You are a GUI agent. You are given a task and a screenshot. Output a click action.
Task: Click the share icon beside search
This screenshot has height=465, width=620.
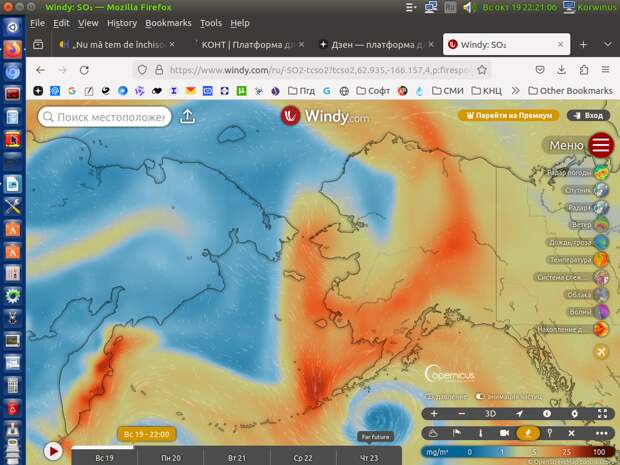[x=188, y=117]
